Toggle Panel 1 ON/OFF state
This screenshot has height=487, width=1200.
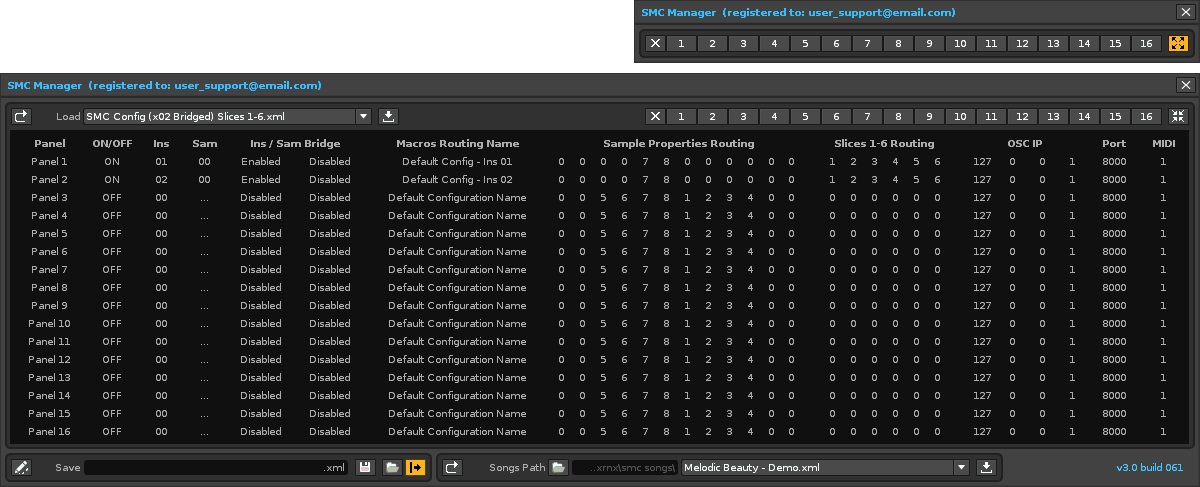[112, 161]
